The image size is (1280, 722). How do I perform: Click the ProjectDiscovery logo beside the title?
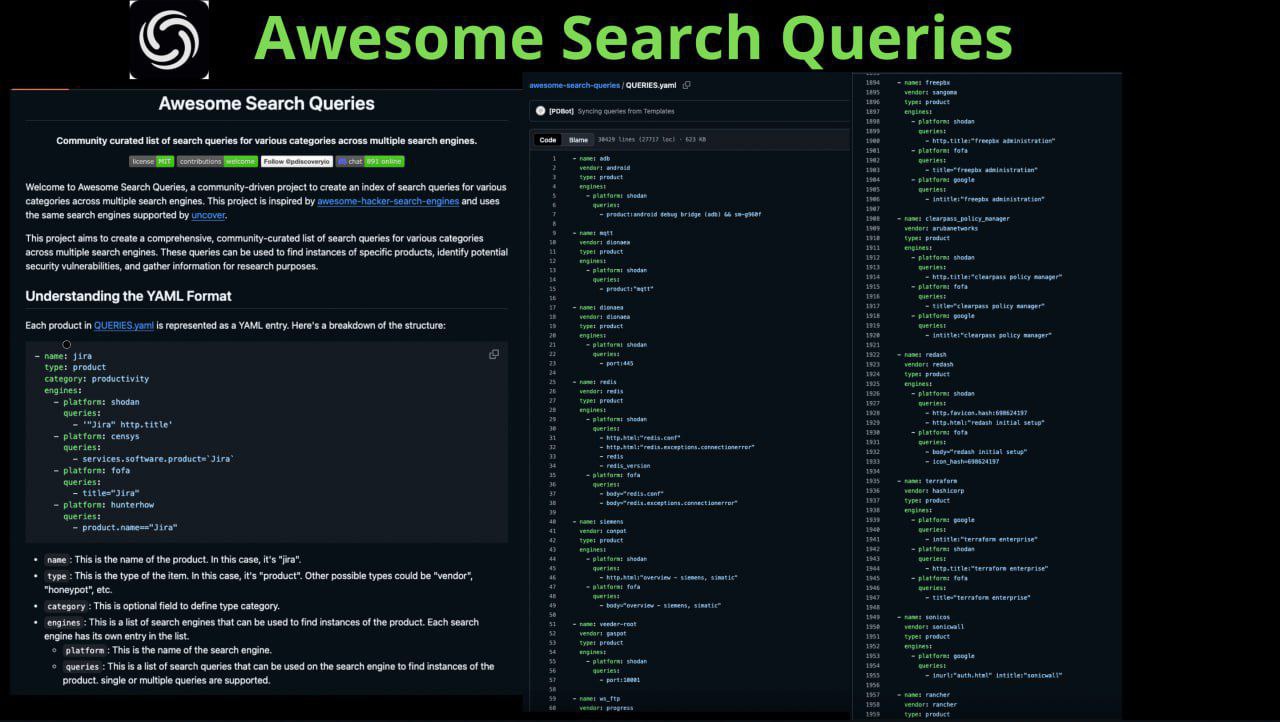[169, 40]
